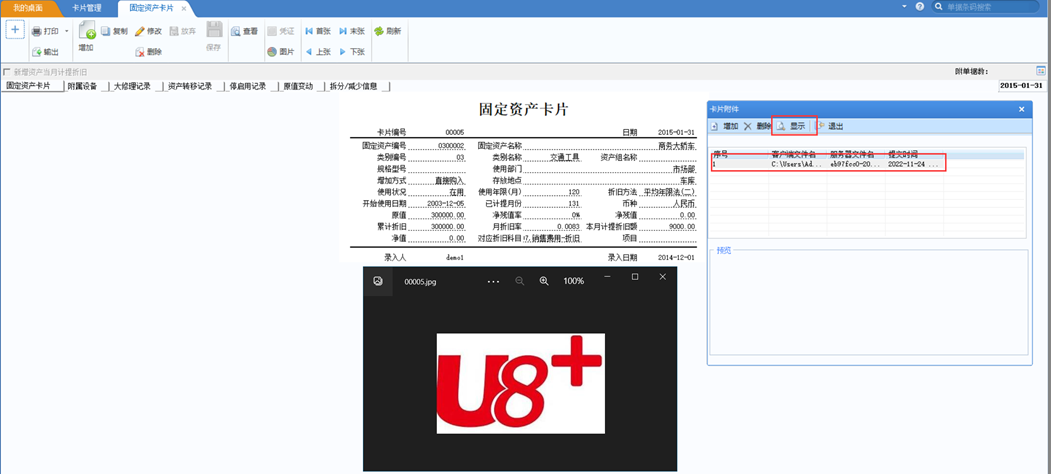This screenshot has height=474, width=1051.
Task: Click the 使用部门 value 市场部
Action: pyautogui.click(x=685, y=169)
